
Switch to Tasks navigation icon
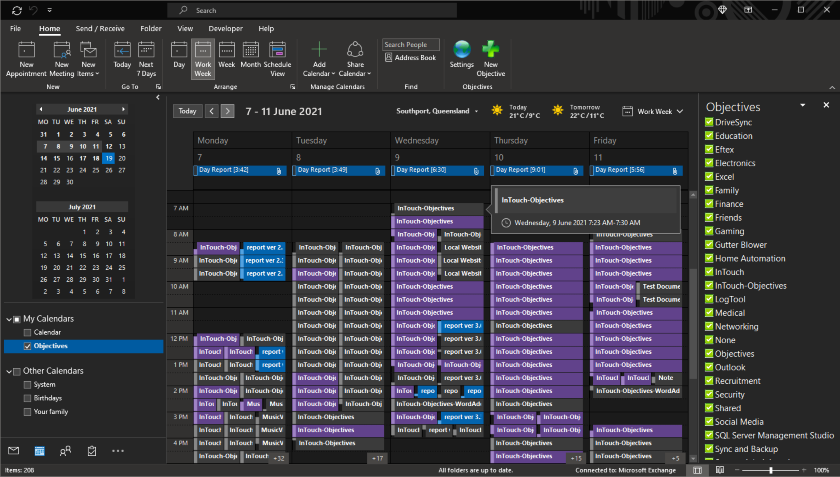point(92,451)
